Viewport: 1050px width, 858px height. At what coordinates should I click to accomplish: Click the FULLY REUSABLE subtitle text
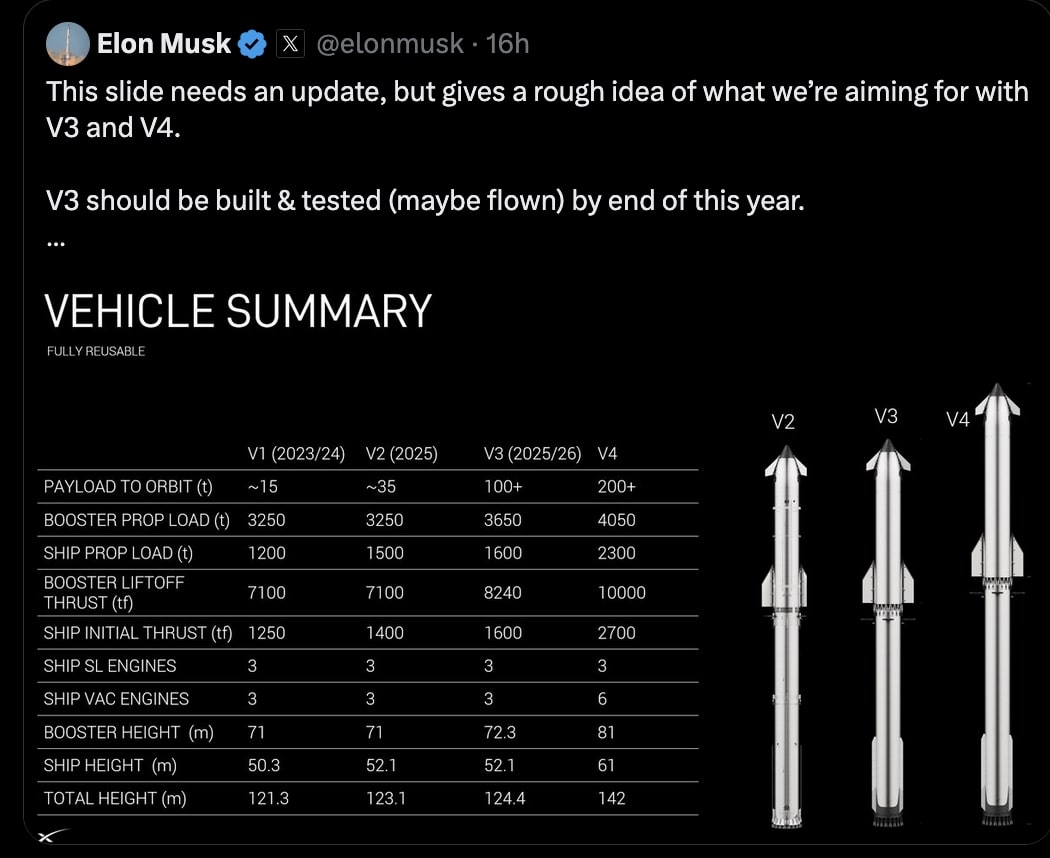coord(96,351)
